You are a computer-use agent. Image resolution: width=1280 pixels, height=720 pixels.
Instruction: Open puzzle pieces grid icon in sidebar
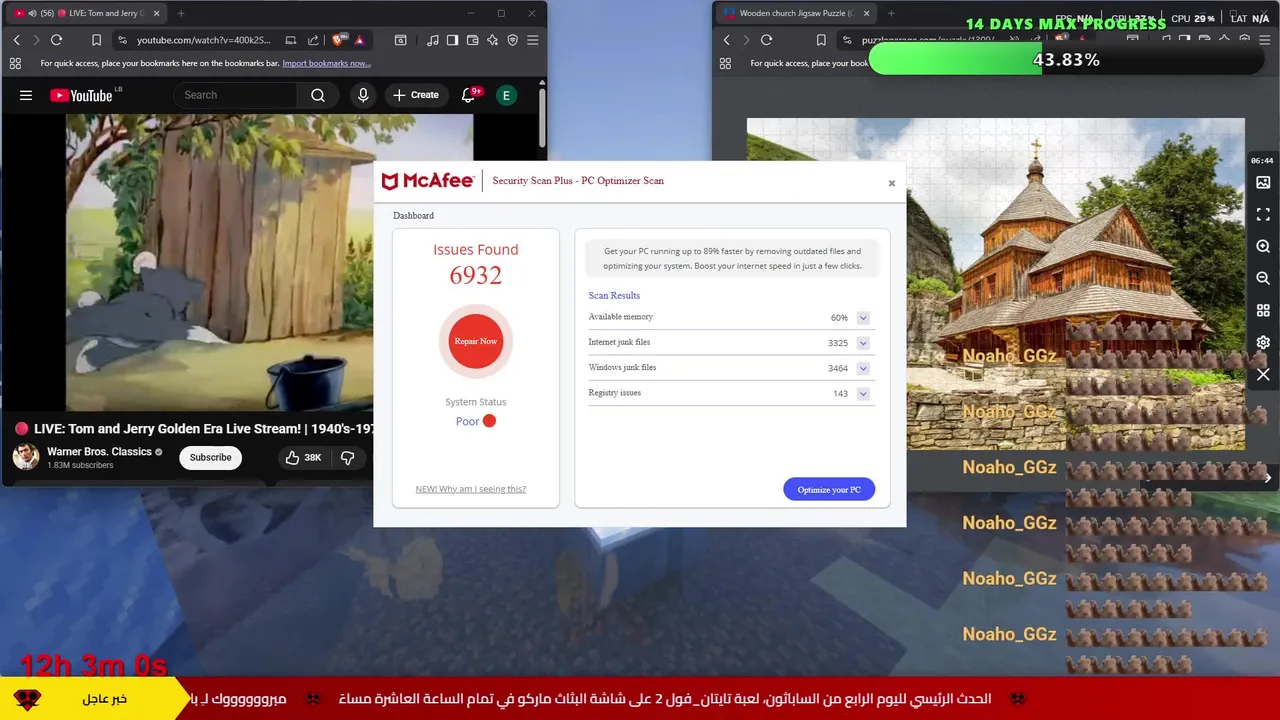pos(1263,310)
